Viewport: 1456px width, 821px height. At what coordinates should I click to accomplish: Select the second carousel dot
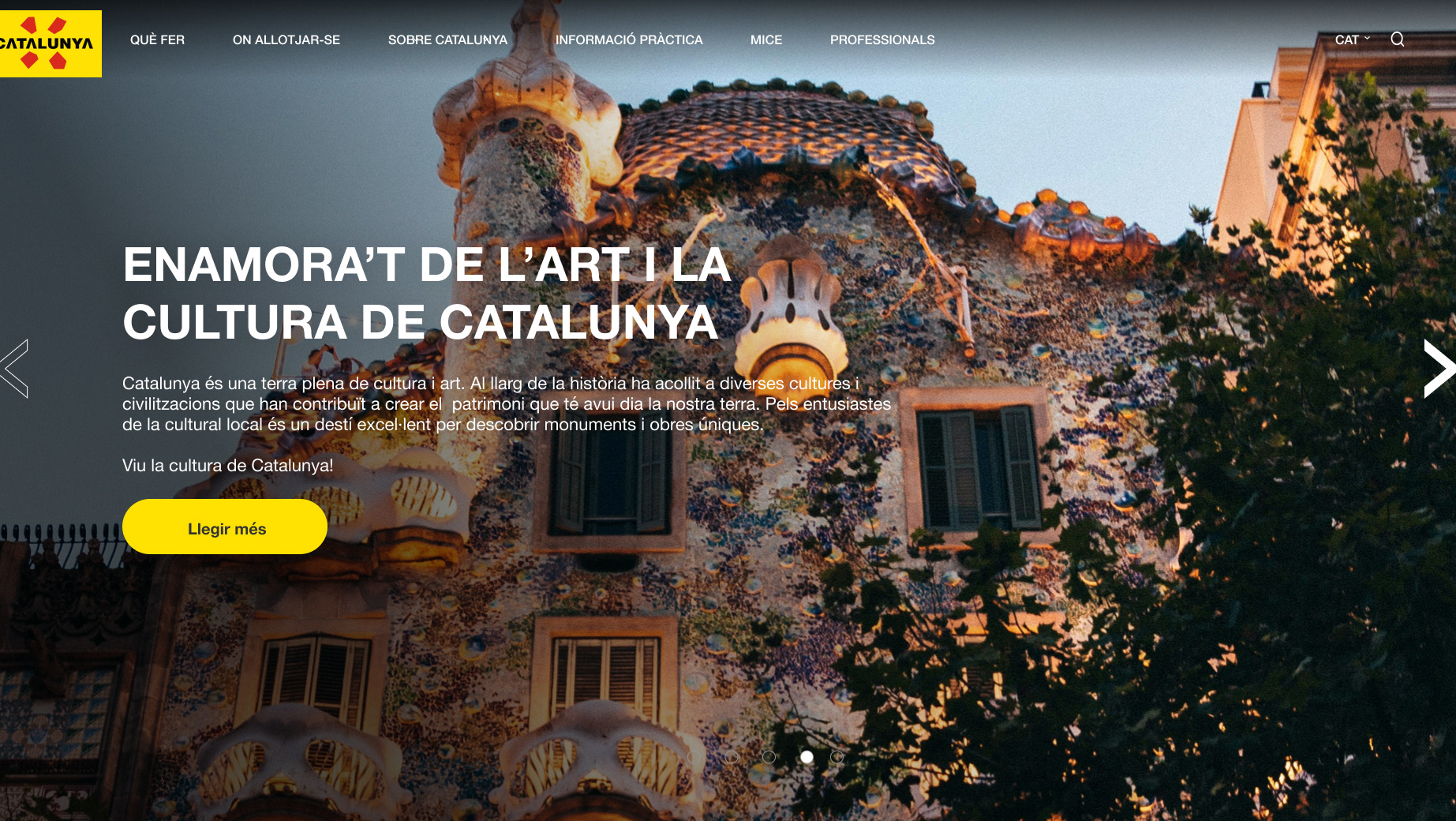pos(732,757)
